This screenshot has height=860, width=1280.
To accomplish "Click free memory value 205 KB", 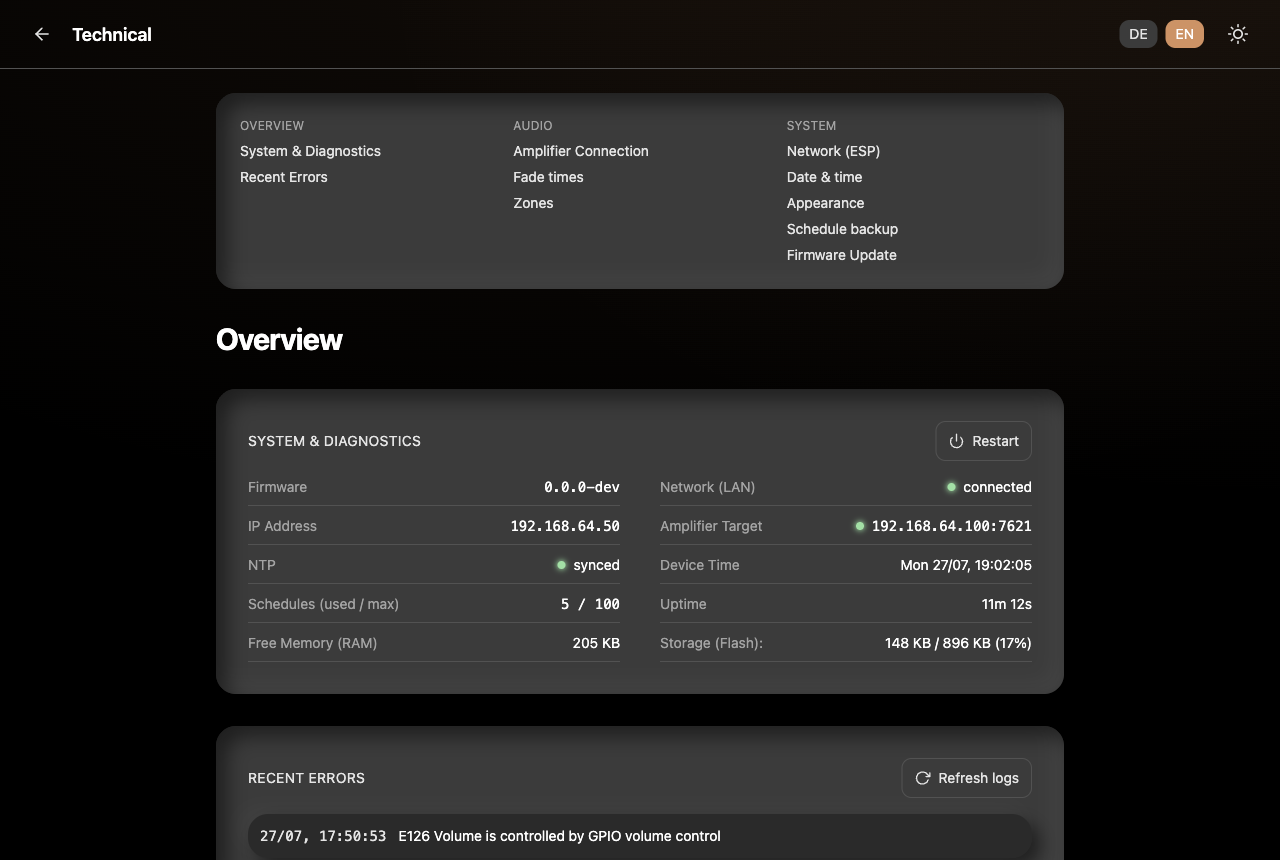I will (596, 643).
